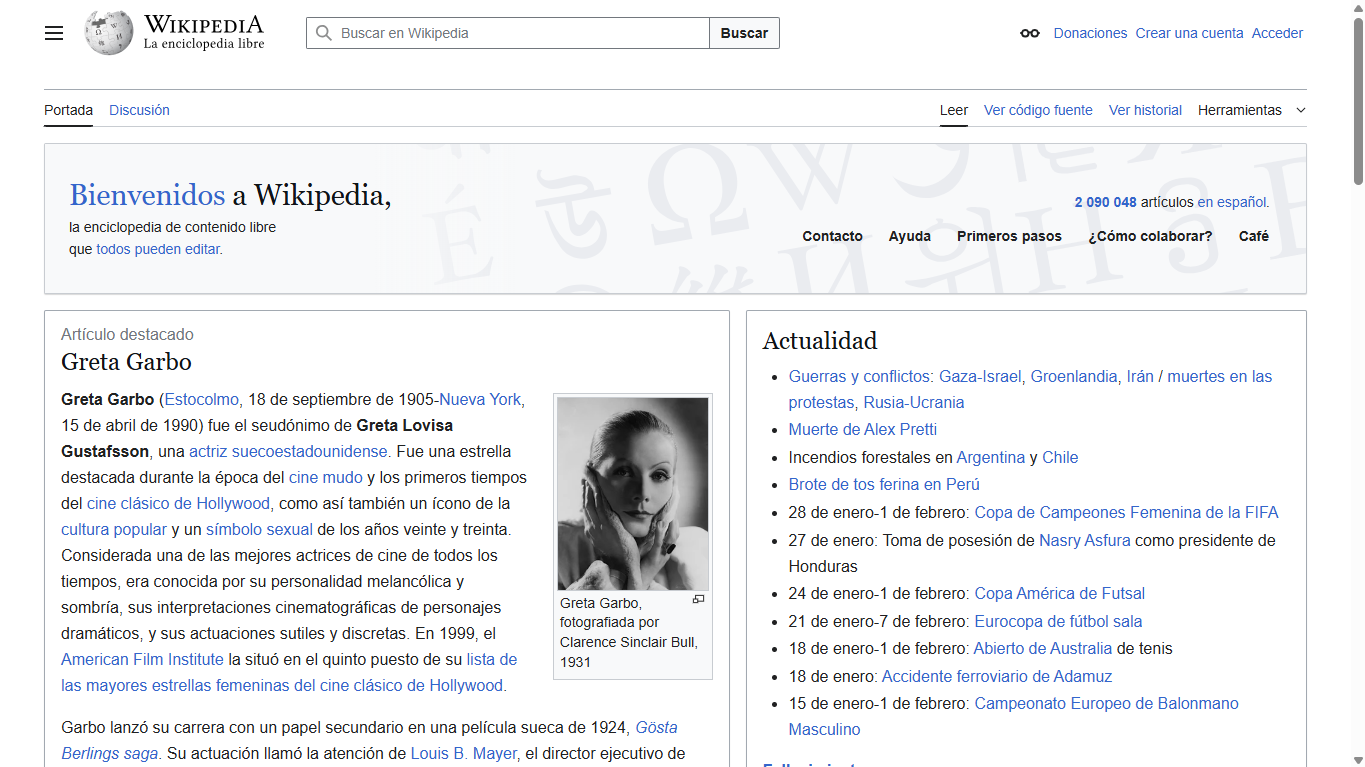Open todos pueden editar link
The width and height of the screenshot is (1365, 767).
(x=157, y=249)
